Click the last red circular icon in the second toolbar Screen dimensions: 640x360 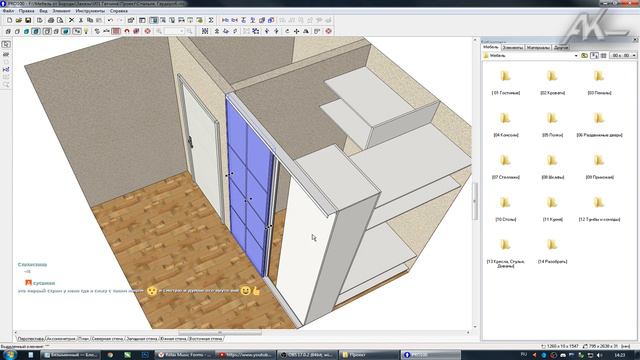[328, 31]
